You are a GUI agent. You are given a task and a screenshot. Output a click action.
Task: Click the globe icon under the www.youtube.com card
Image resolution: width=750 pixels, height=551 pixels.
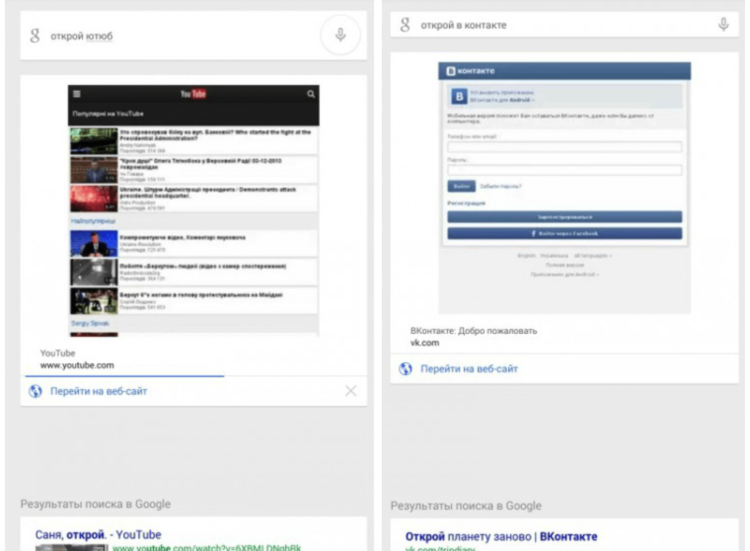coord(35,391)
